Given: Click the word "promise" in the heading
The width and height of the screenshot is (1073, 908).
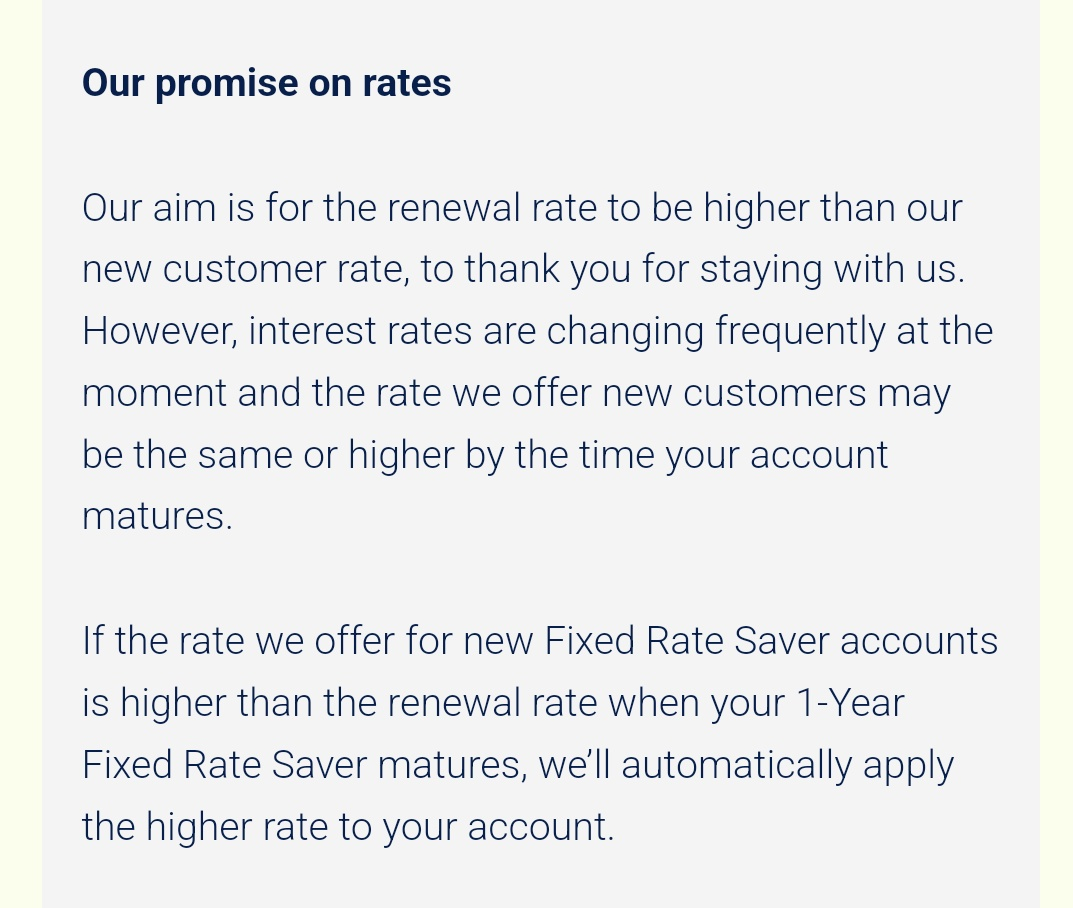Looking at the screenshot, I should (x=226, y=85).
